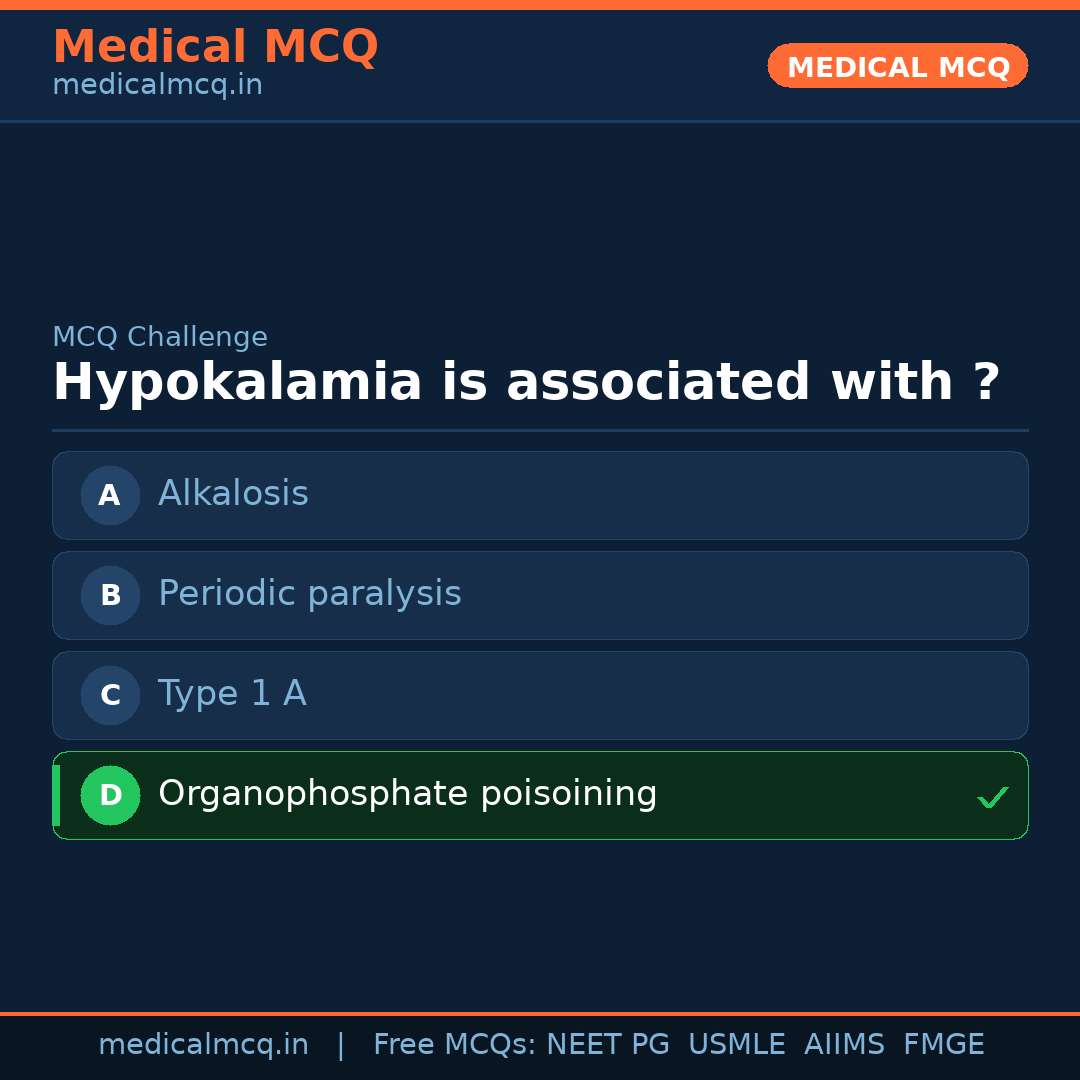Click the orange MEDICAL MCQ badge
The image size is (1080, 1080).
pos(897,66)
